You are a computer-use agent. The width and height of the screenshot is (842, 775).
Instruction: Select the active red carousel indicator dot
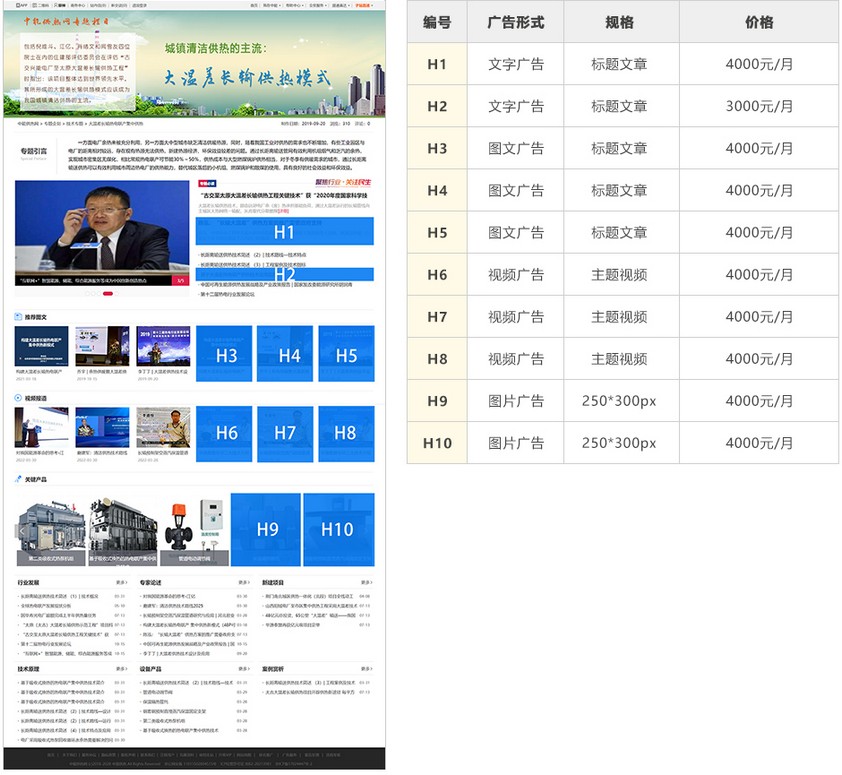[108, 294]
